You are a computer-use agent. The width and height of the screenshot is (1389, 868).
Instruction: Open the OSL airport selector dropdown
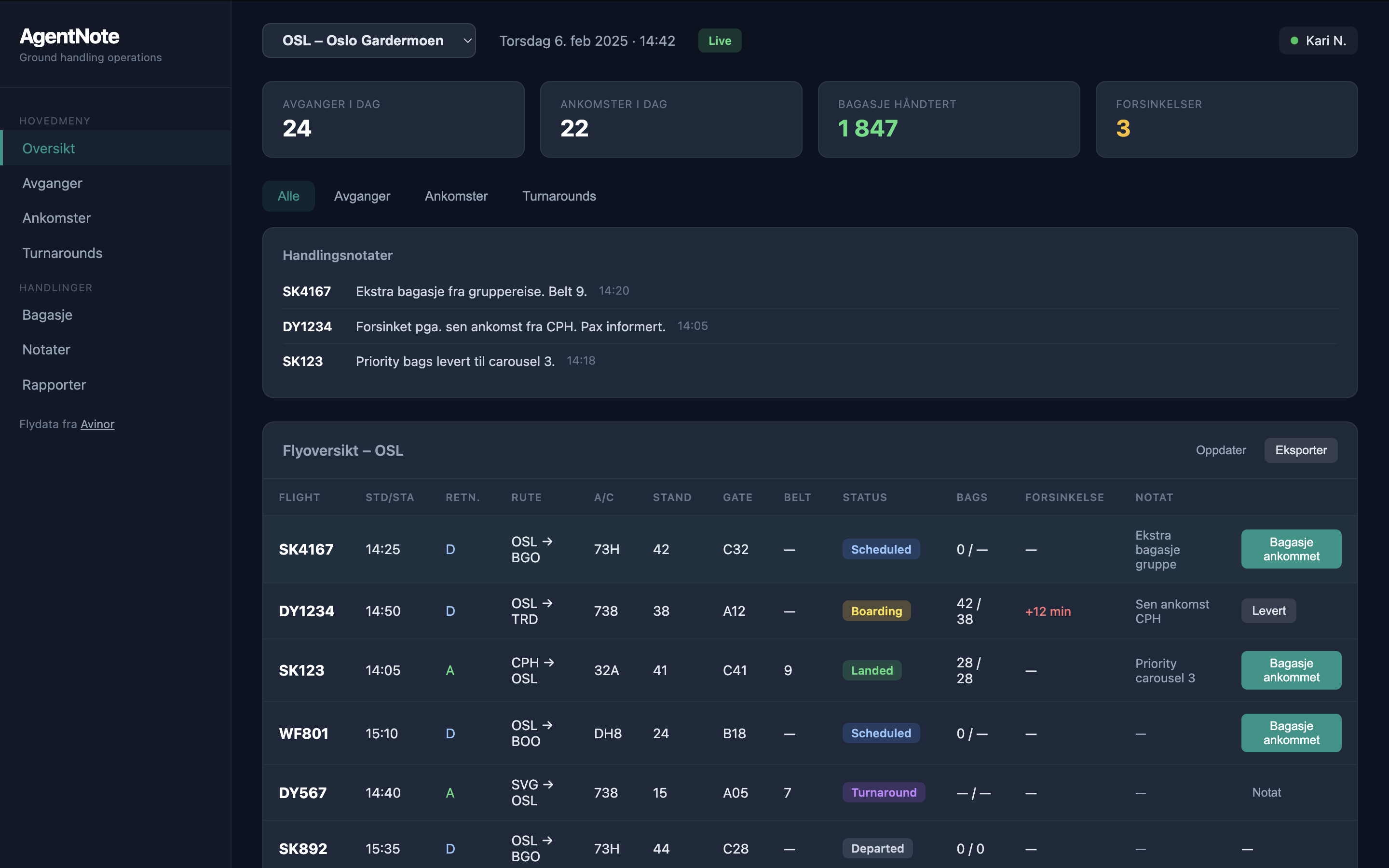tap(368, 41)
